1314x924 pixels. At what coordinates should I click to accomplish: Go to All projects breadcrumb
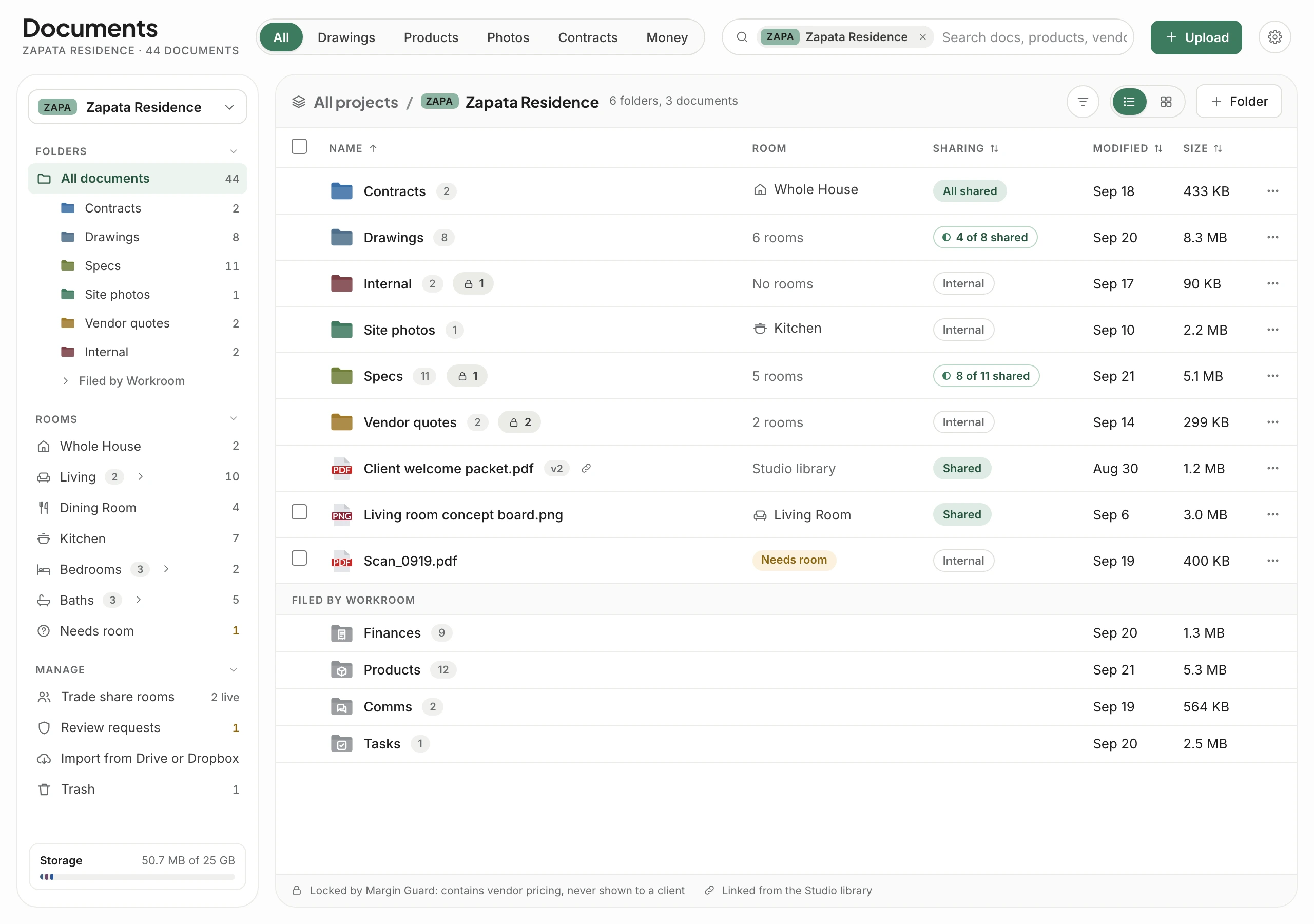355,103
